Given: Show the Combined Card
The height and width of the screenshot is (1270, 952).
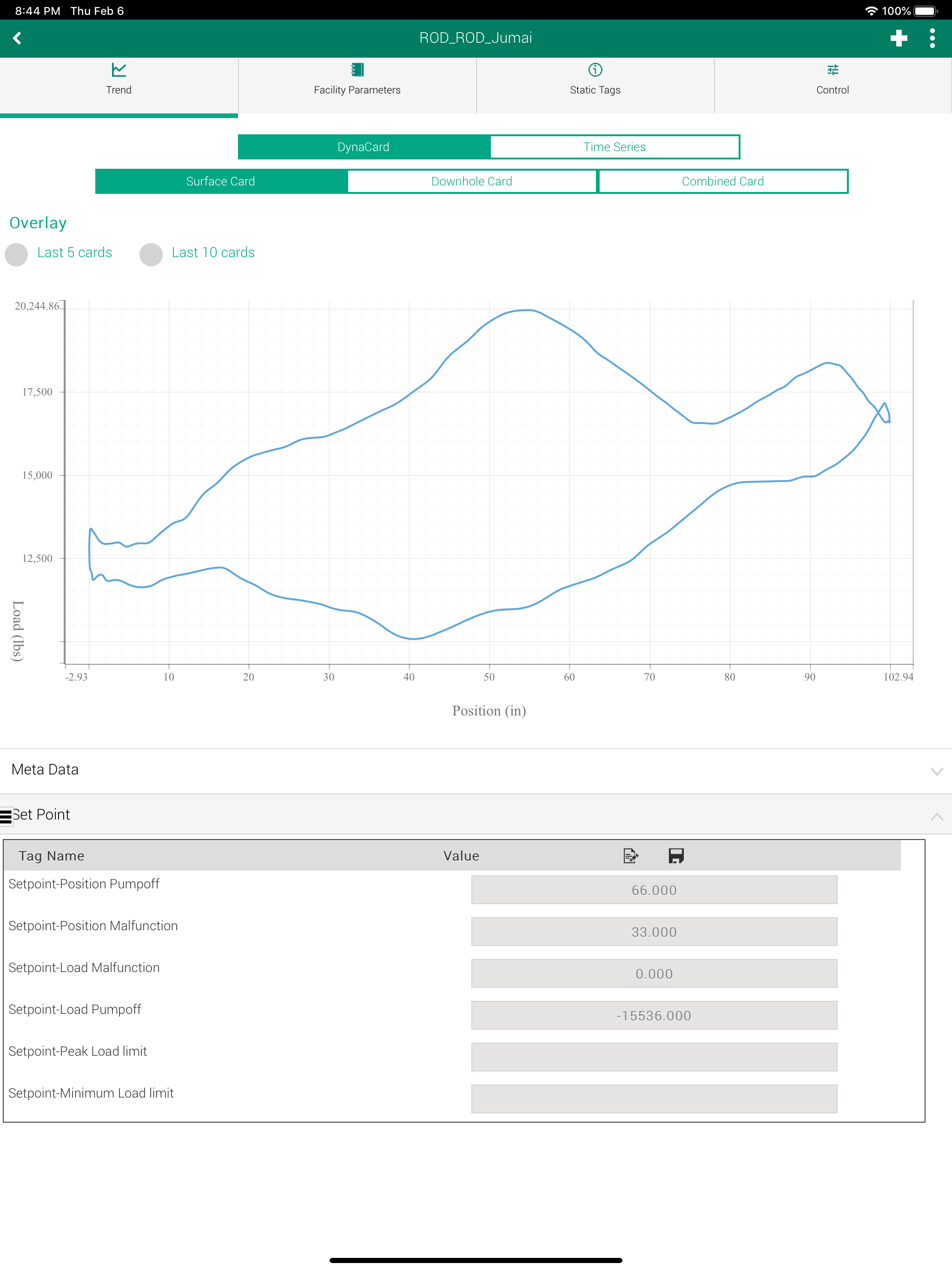Looking at the screenshot, I should click(x=723, y=181).
